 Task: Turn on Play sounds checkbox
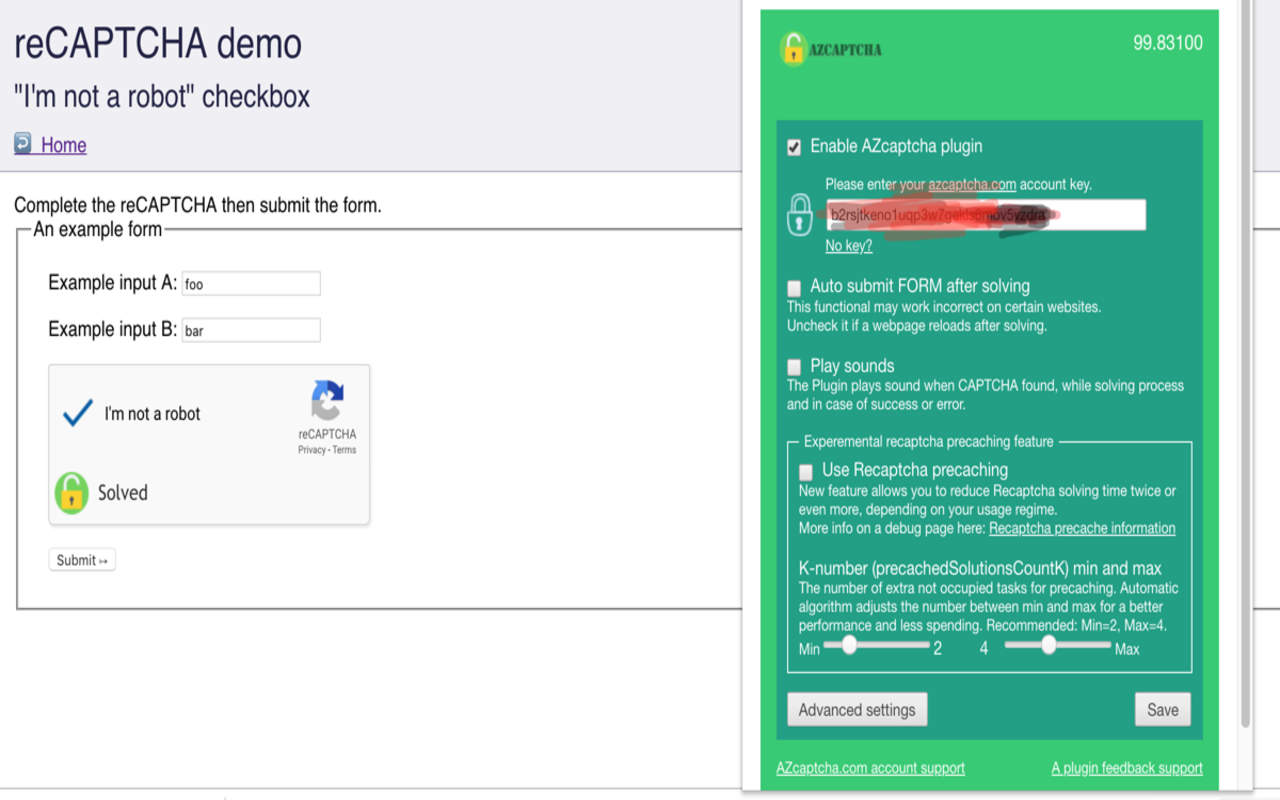point(794,367)
